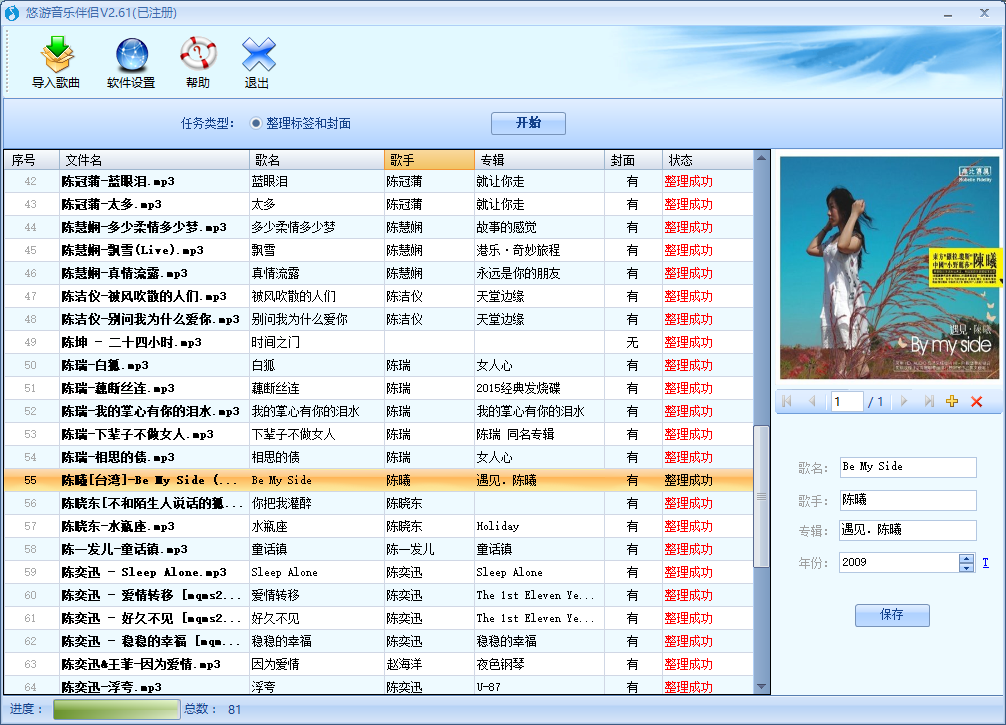The image size is (1006, 725).
Task: Delete current cover using the red X icon
Action: click(976, 400)
